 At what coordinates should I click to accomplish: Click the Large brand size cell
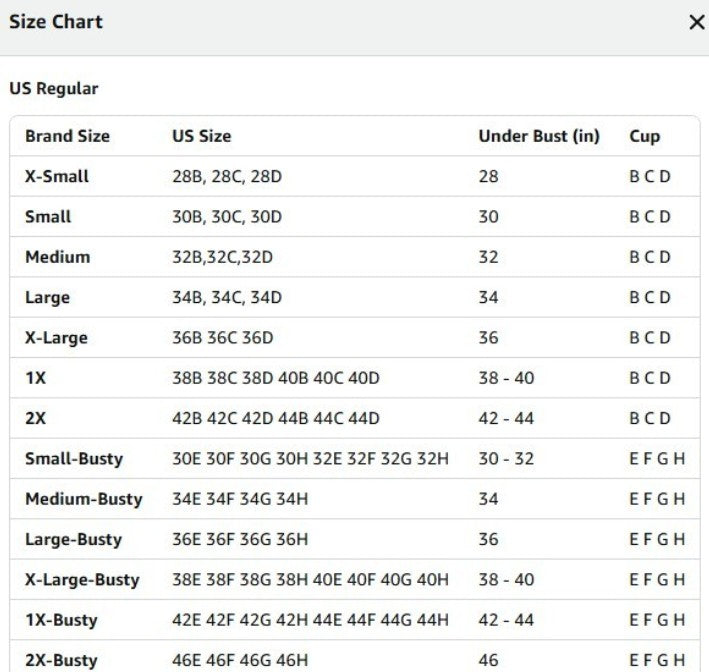click(x=47, y=298)
